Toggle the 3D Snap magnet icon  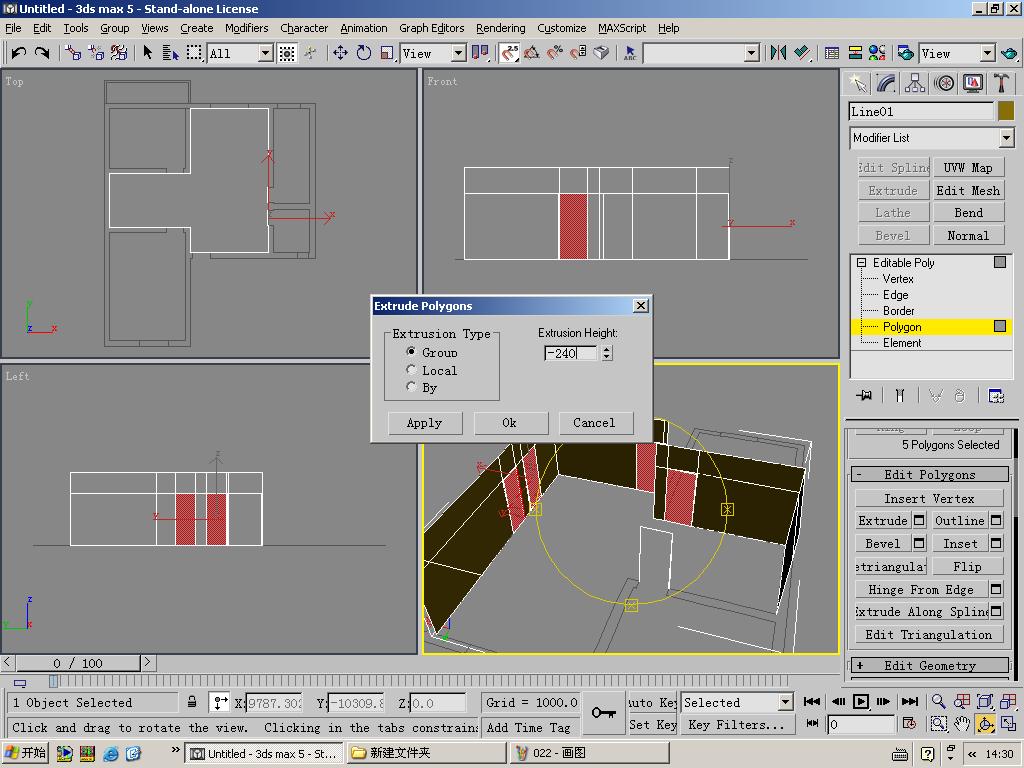509,53
